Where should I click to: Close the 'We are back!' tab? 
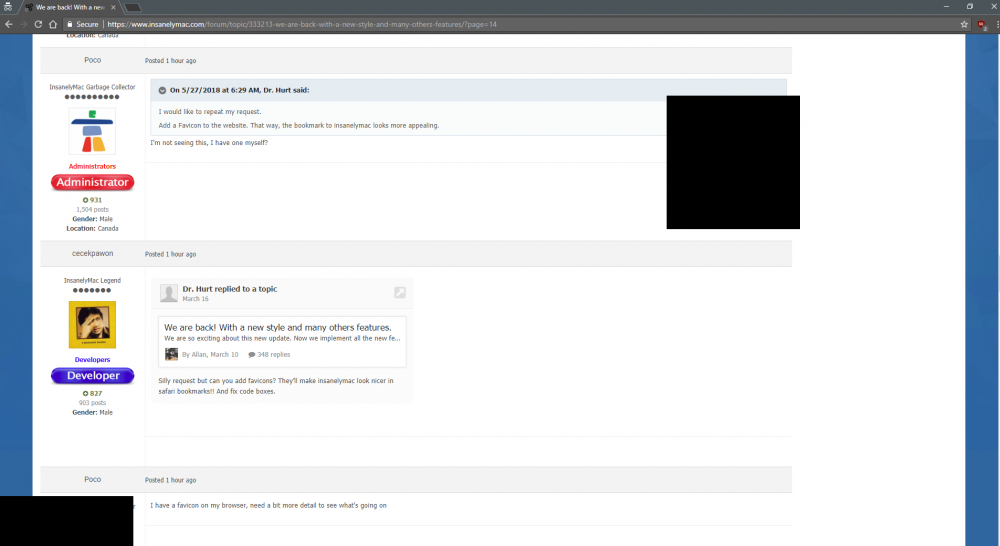[x=113, y=8]
